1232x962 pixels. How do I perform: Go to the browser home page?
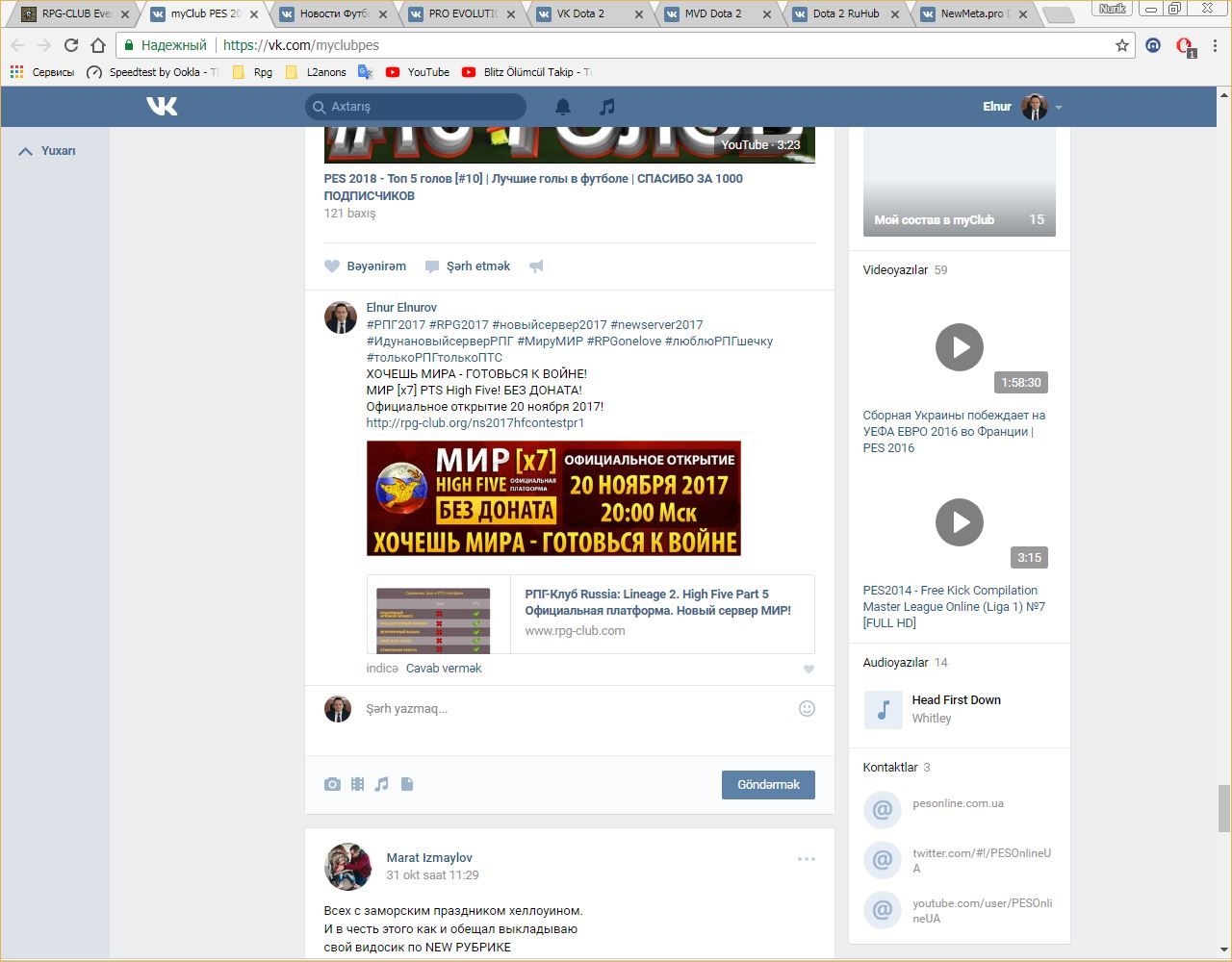point(98,45)
